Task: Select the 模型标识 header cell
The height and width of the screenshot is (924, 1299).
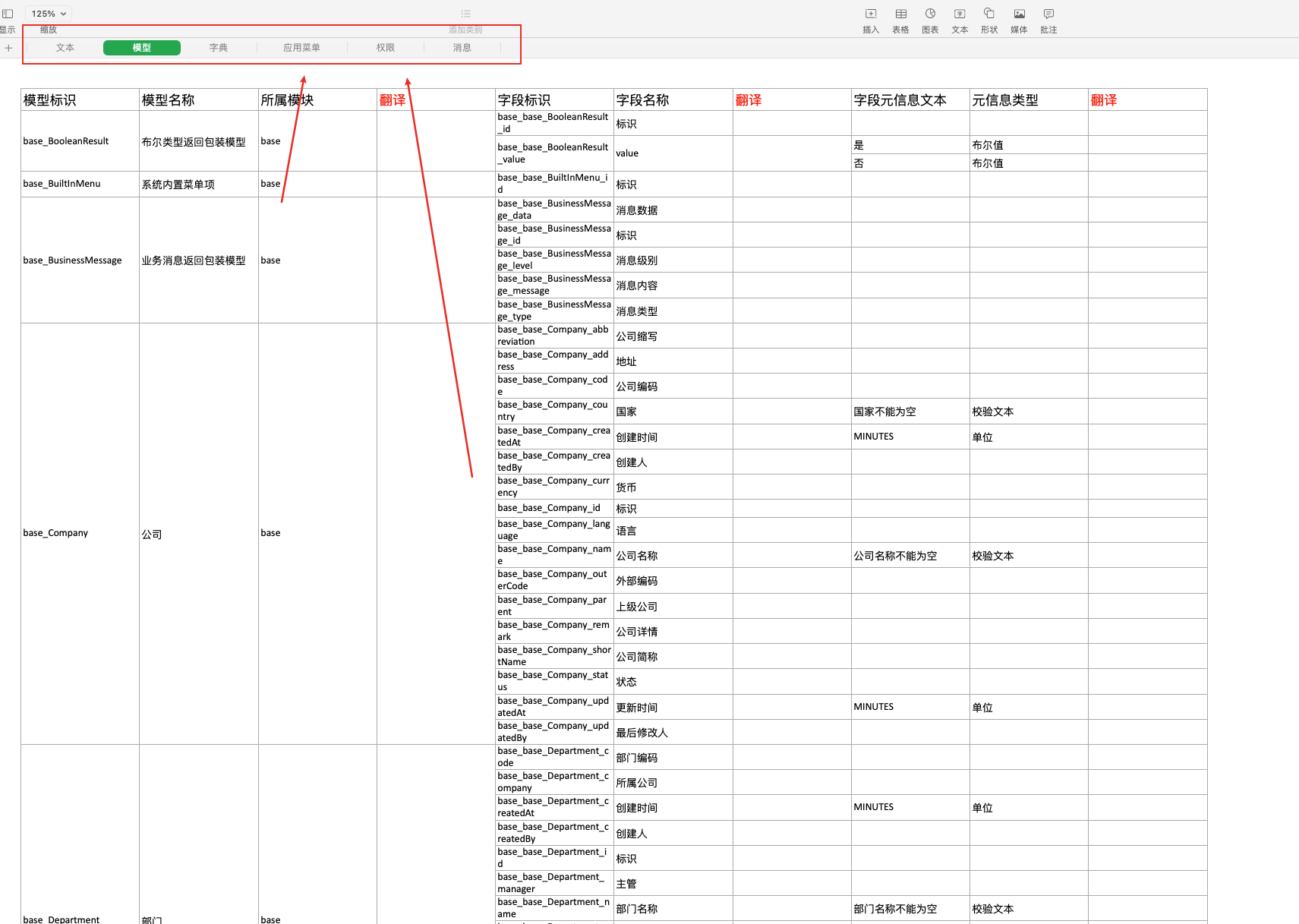Action: pos(80,99)
